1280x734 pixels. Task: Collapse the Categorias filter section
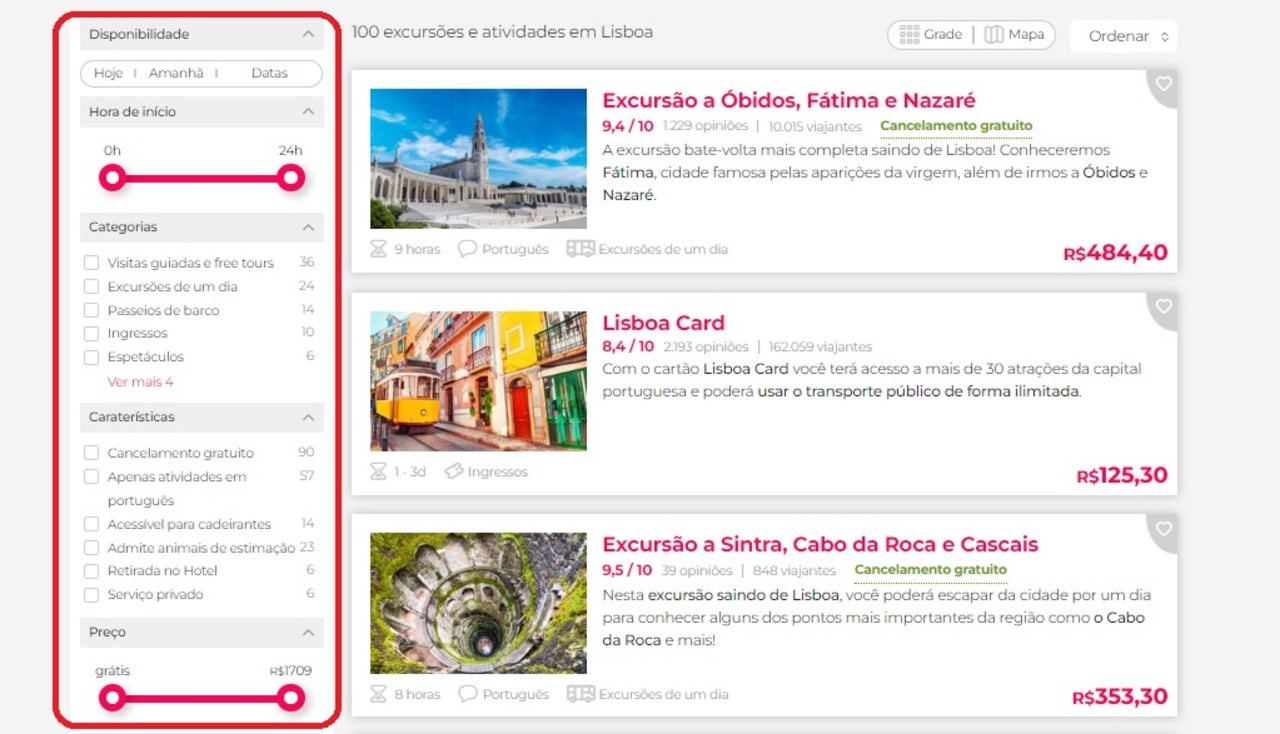click(x=308, y=227)
